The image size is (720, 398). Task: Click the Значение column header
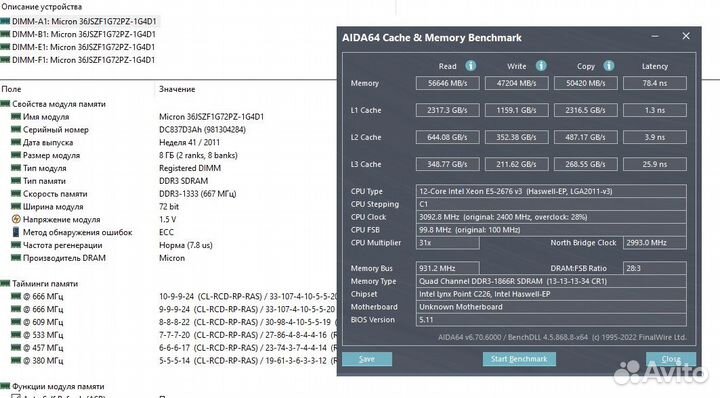177,89
